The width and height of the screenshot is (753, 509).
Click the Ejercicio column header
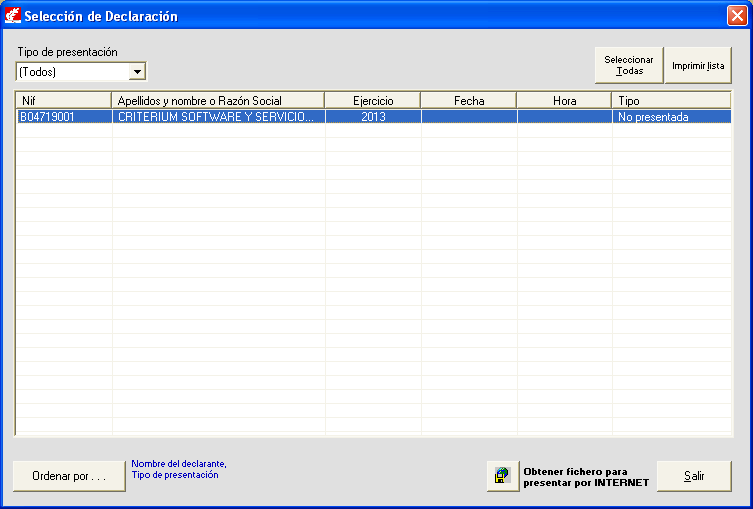point(373,101)
